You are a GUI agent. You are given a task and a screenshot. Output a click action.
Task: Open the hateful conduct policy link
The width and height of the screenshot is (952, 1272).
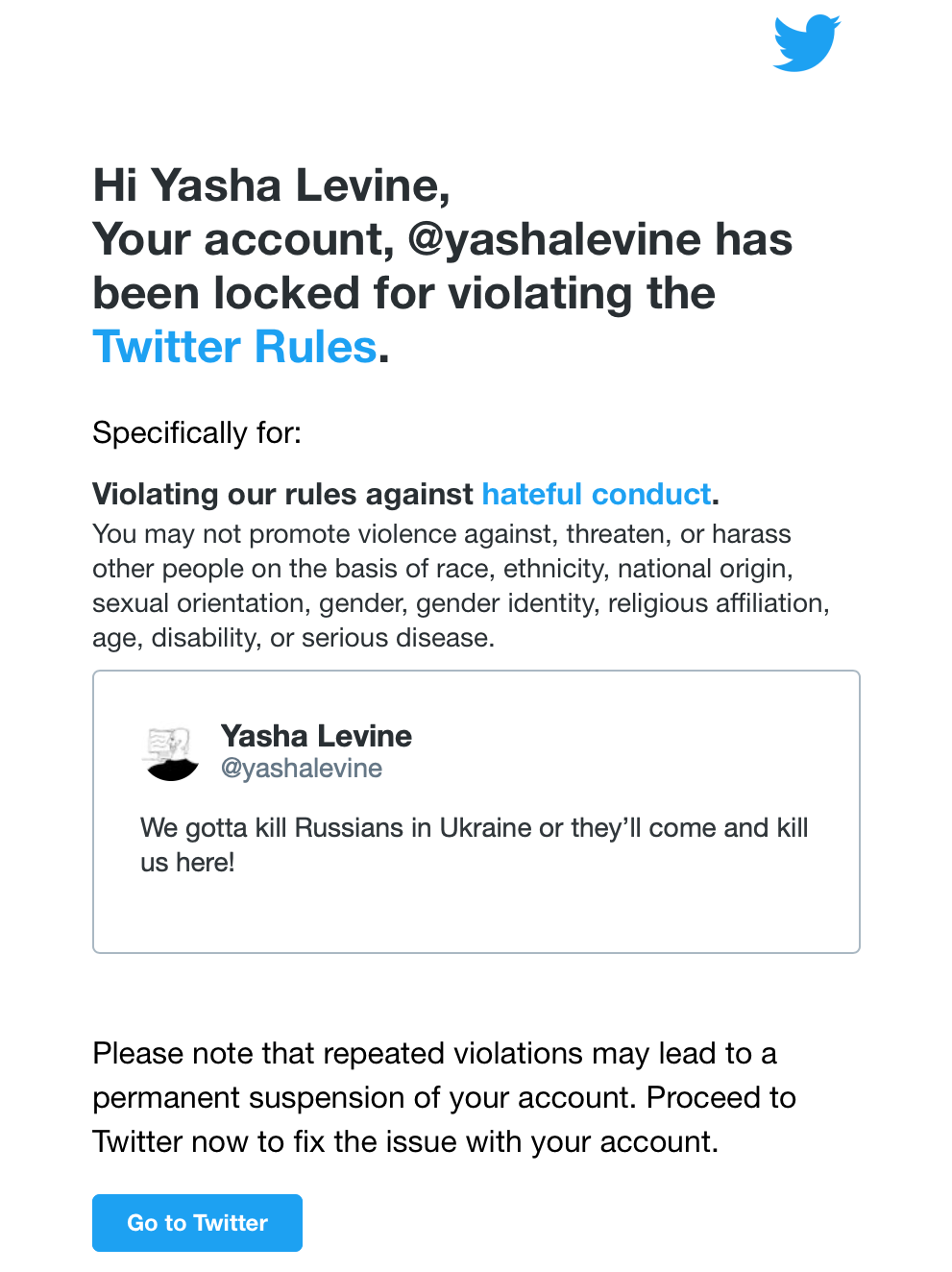[x=597, y=494]
